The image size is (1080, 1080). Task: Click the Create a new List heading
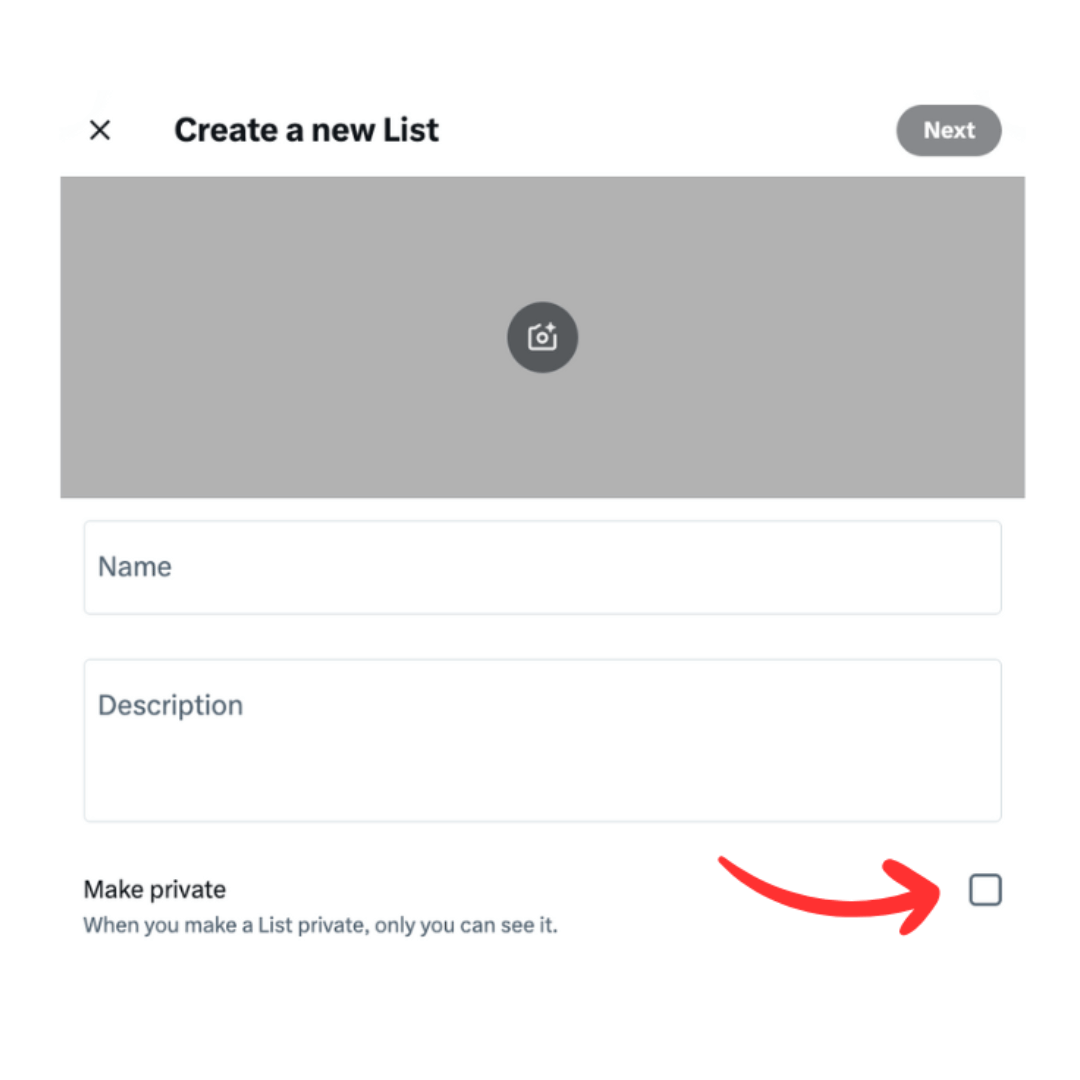306,129
